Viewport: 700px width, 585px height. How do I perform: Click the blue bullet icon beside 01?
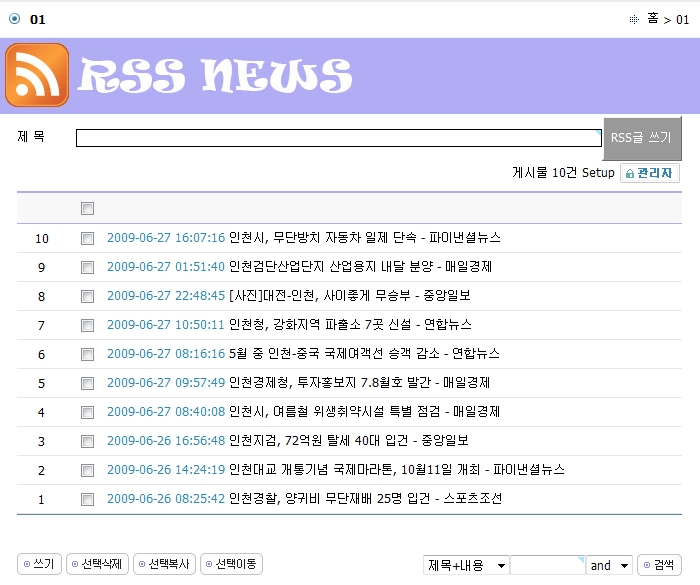pos(15,19)
